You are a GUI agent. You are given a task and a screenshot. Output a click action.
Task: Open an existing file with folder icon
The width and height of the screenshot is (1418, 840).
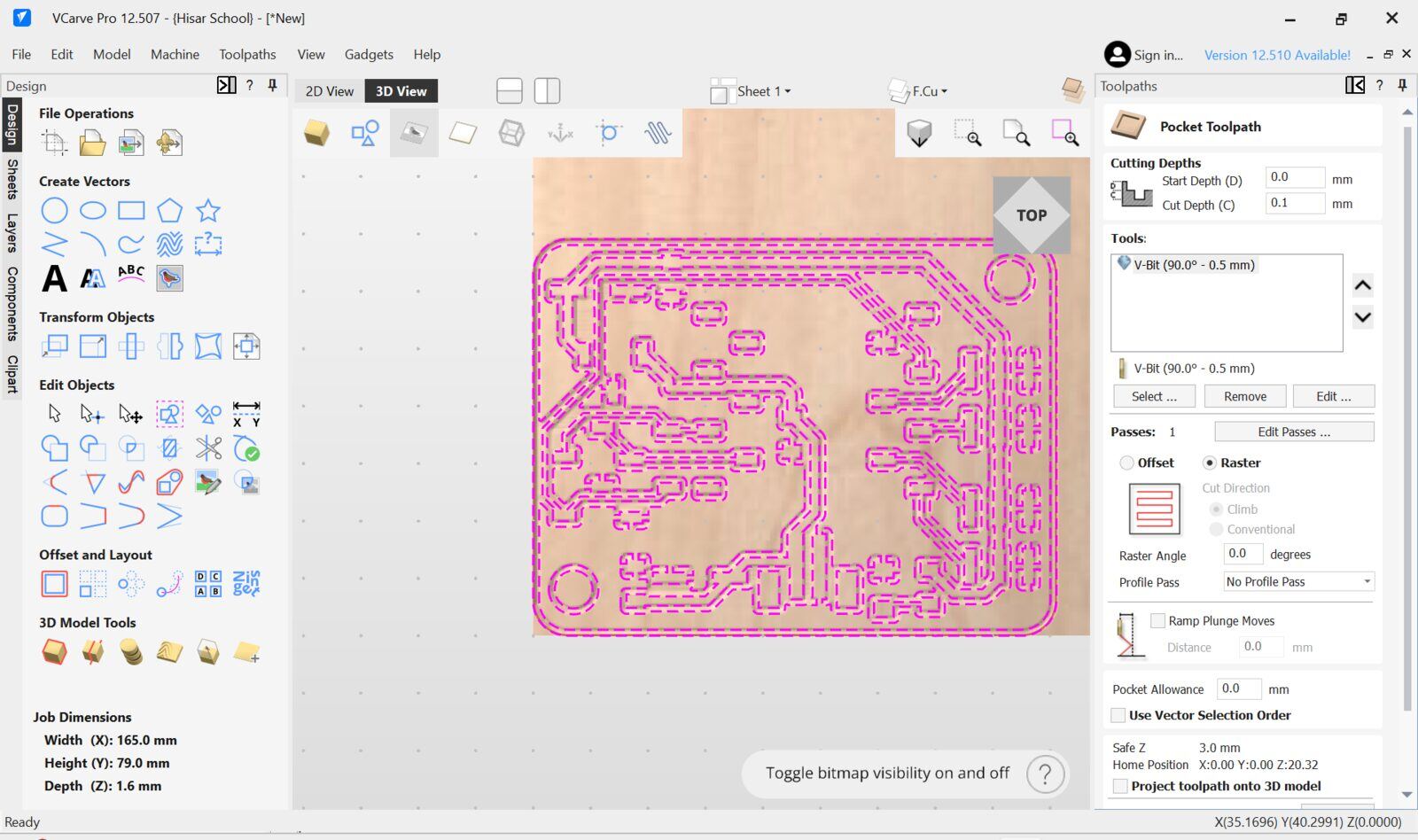(x=92, y=143)
